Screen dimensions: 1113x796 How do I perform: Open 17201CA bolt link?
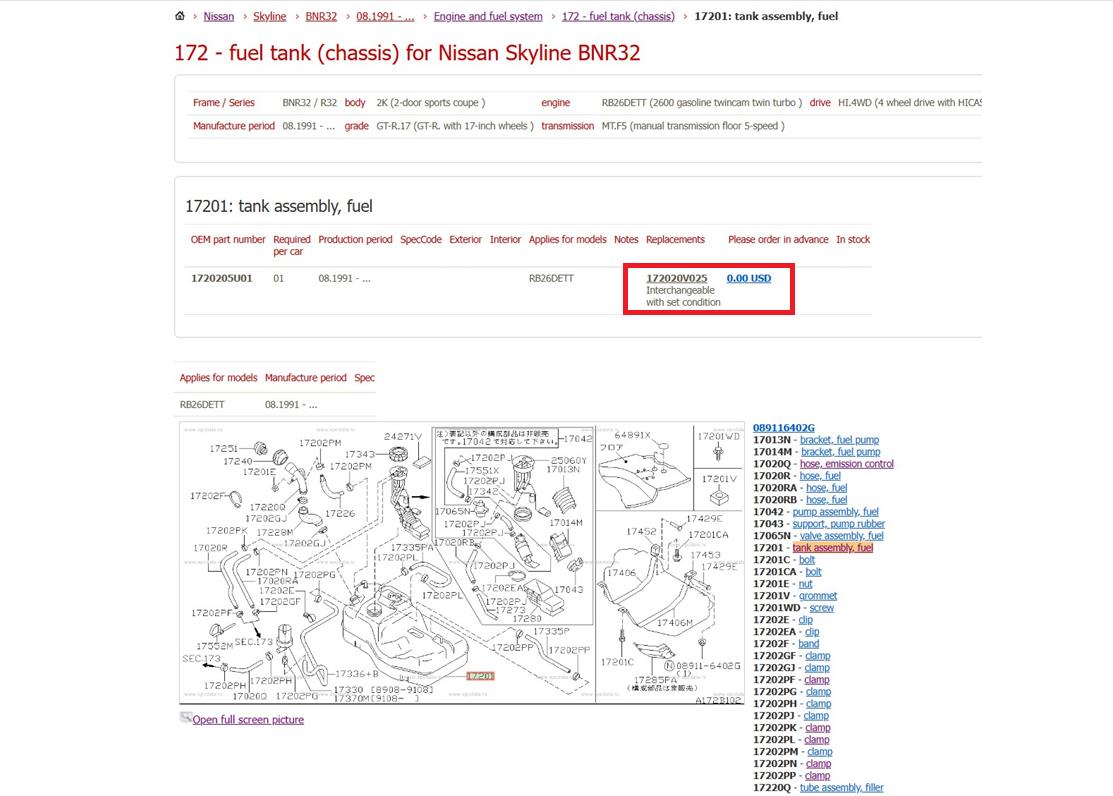(813, 572)
